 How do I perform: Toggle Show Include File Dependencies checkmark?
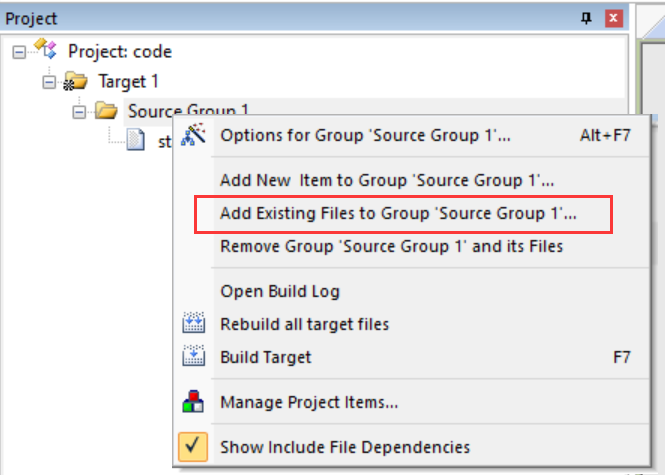tap(195, 447)
